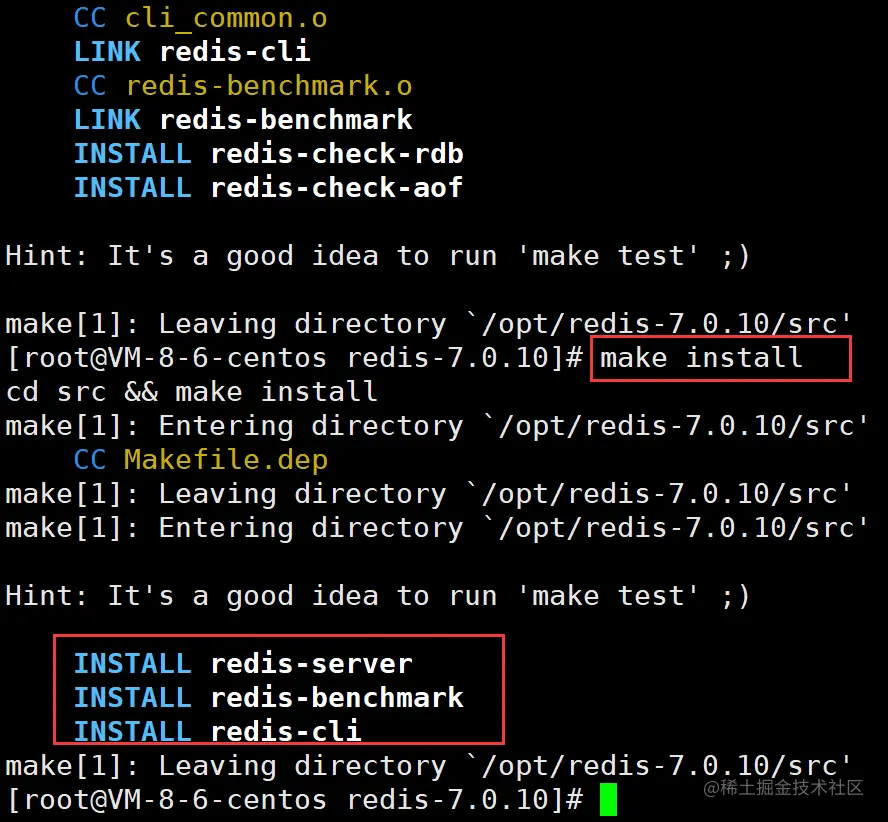Click the green terminal cursor block

pyautogui.click(x=608, y=799)
